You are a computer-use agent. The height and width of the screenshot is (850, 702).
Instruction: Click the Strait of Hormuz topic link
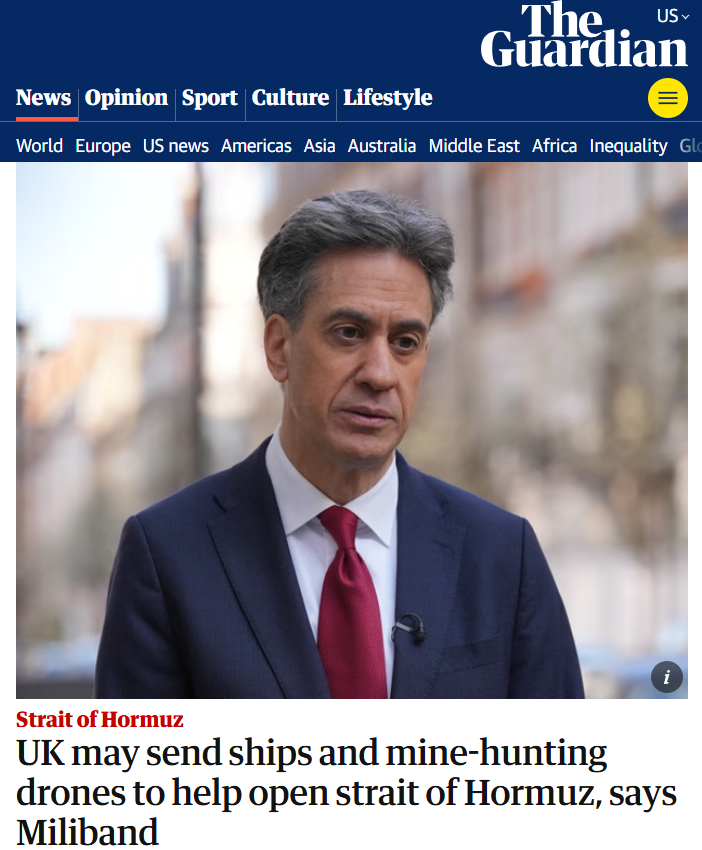point(100,719)
